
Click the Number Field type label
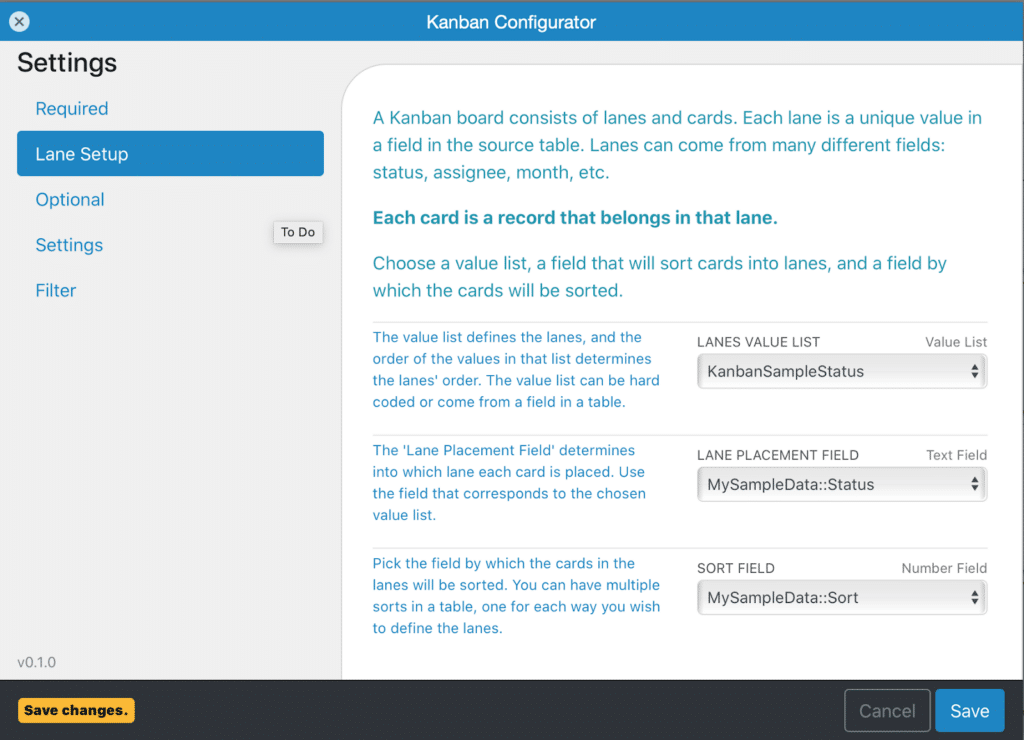944,568
